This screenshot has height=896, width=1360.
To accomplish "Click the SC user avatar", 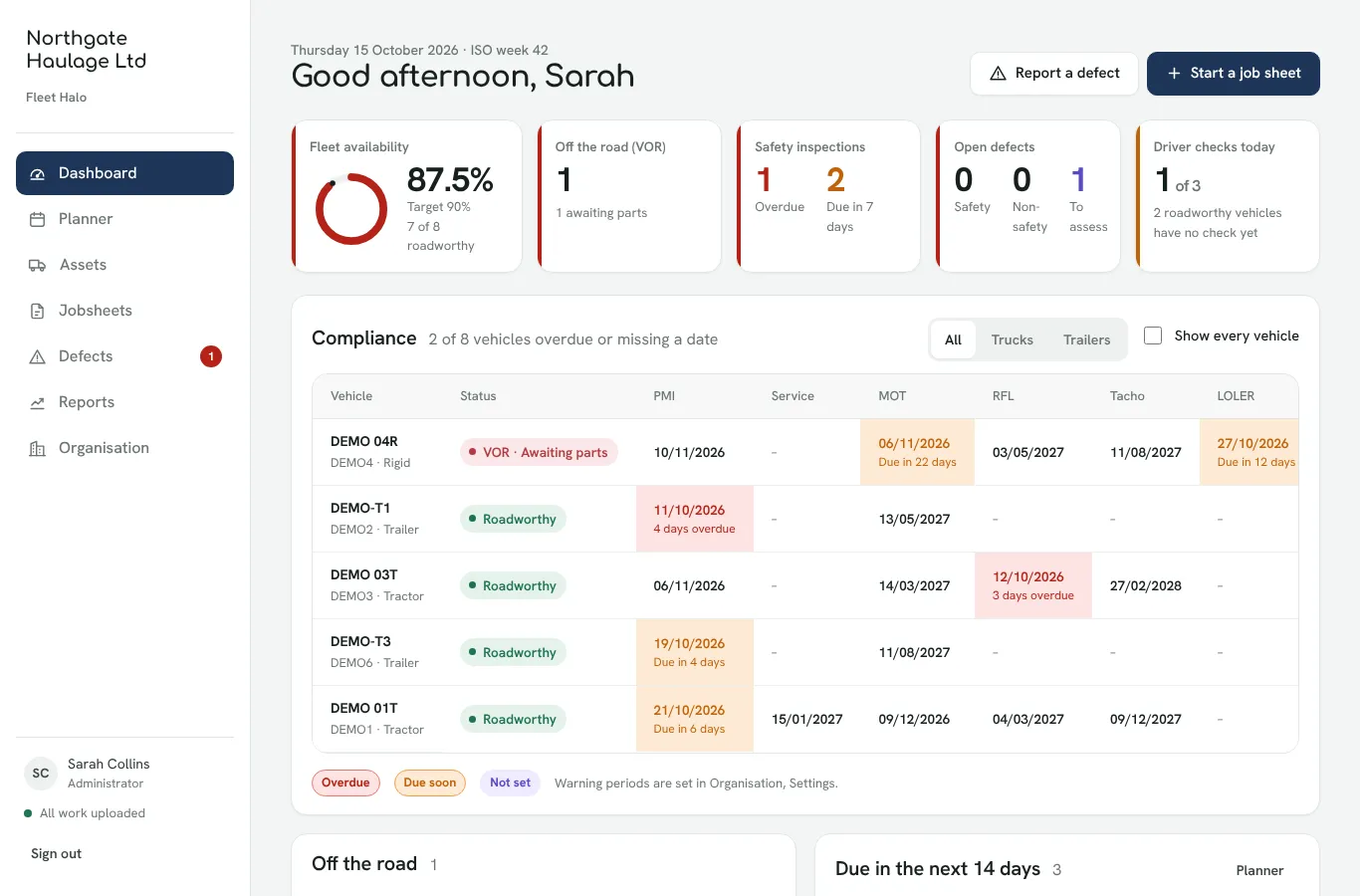I will pos(41,774).
